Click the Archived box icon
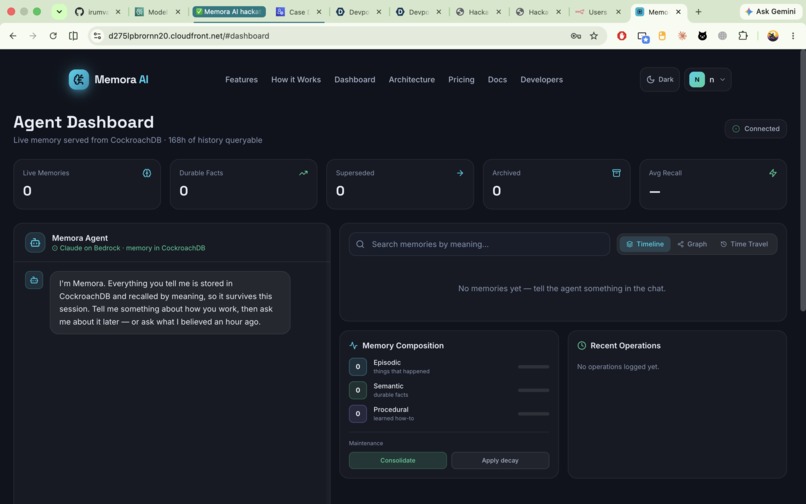 616,173
